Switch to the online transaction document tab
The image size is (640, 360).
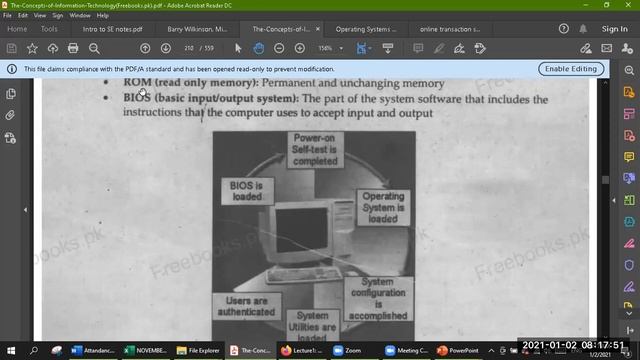point(450,29)
